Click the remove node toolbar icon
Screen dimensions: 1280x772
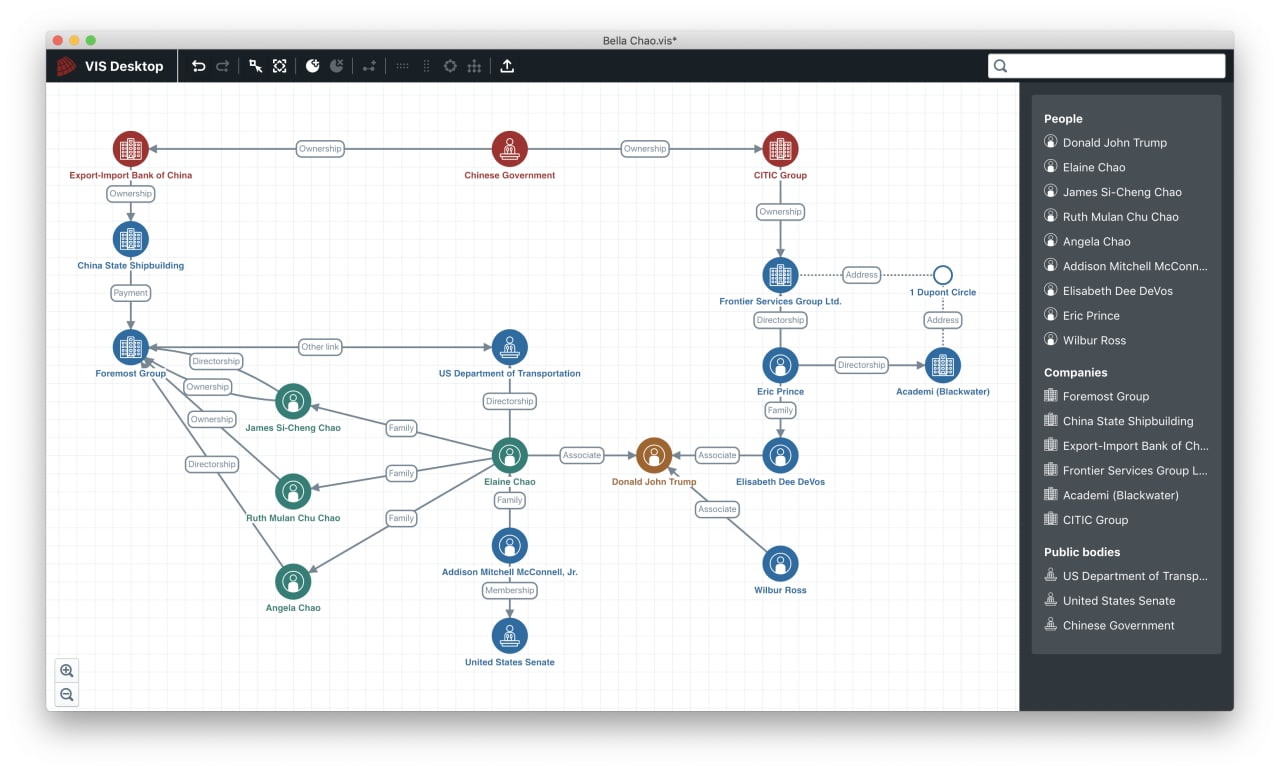(337, 66)
